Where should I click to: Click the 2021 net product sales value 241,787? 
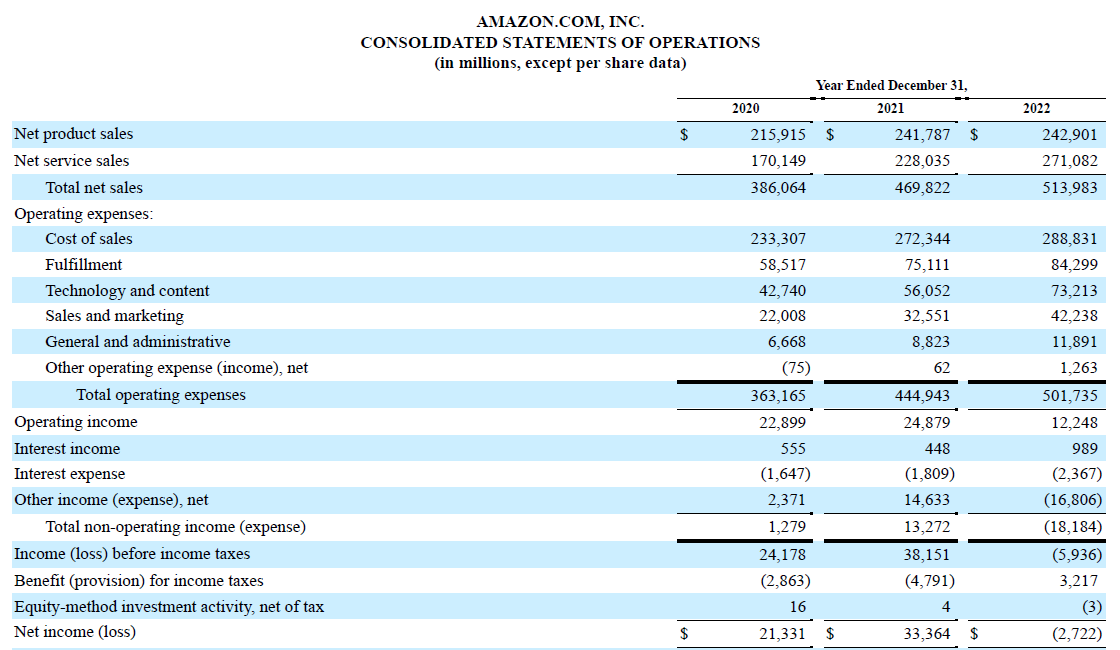(922, 134)
